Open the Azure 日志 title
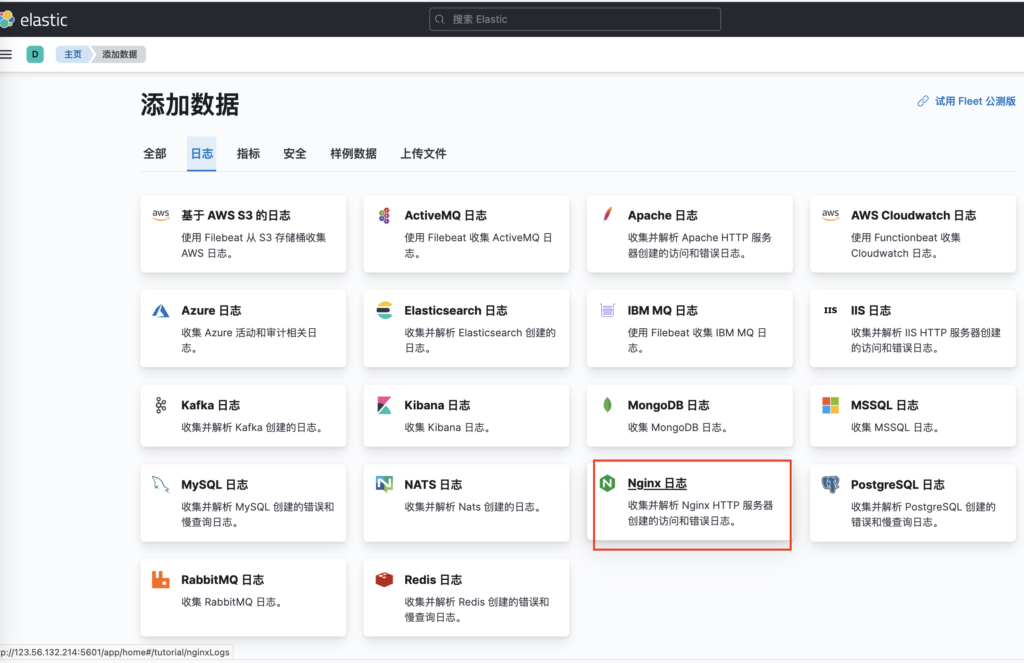The height and width of the screenshot is (663, 1024). point(211,310)
